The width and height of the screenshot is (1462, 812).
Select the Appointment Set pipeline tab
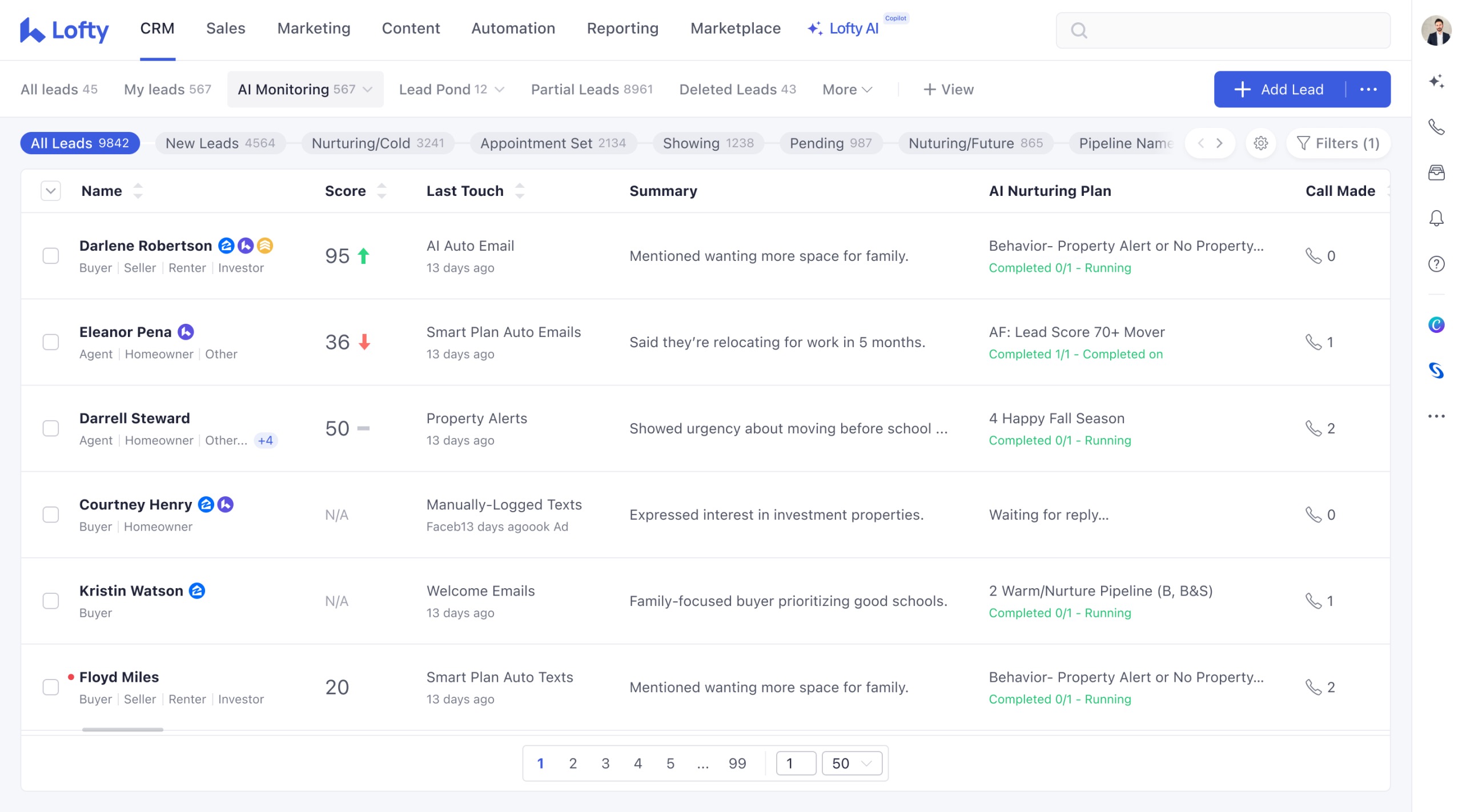[x=552, y=143]
